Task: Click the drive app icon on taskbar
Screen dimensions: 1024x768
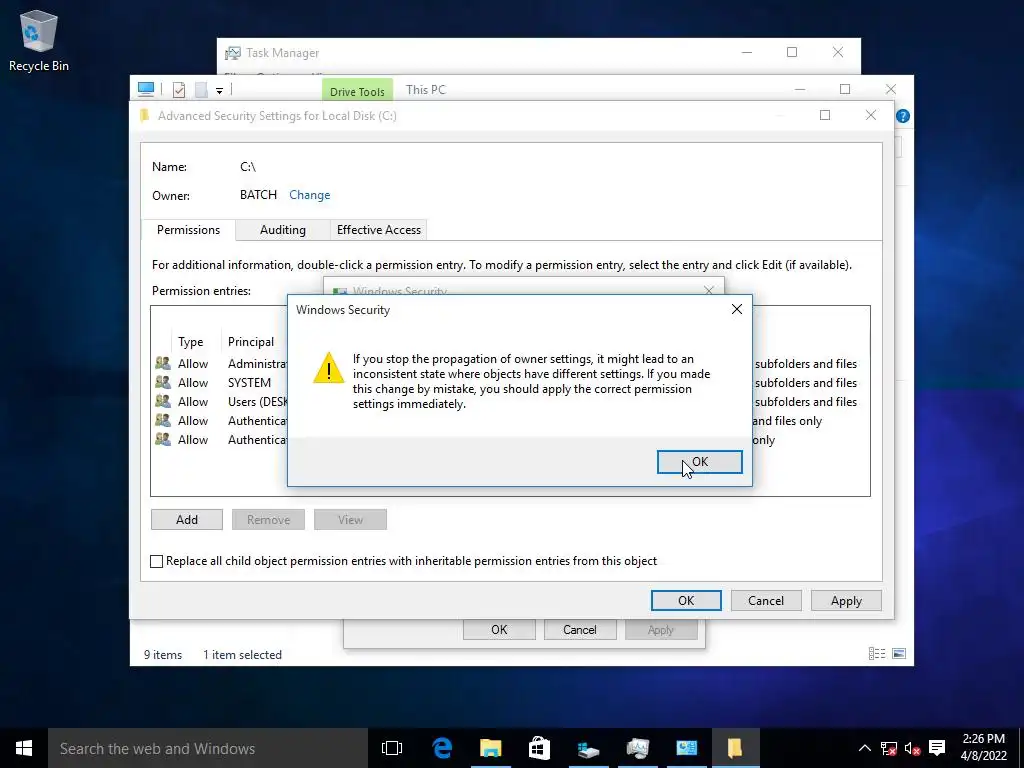Action: coord(588,748)
